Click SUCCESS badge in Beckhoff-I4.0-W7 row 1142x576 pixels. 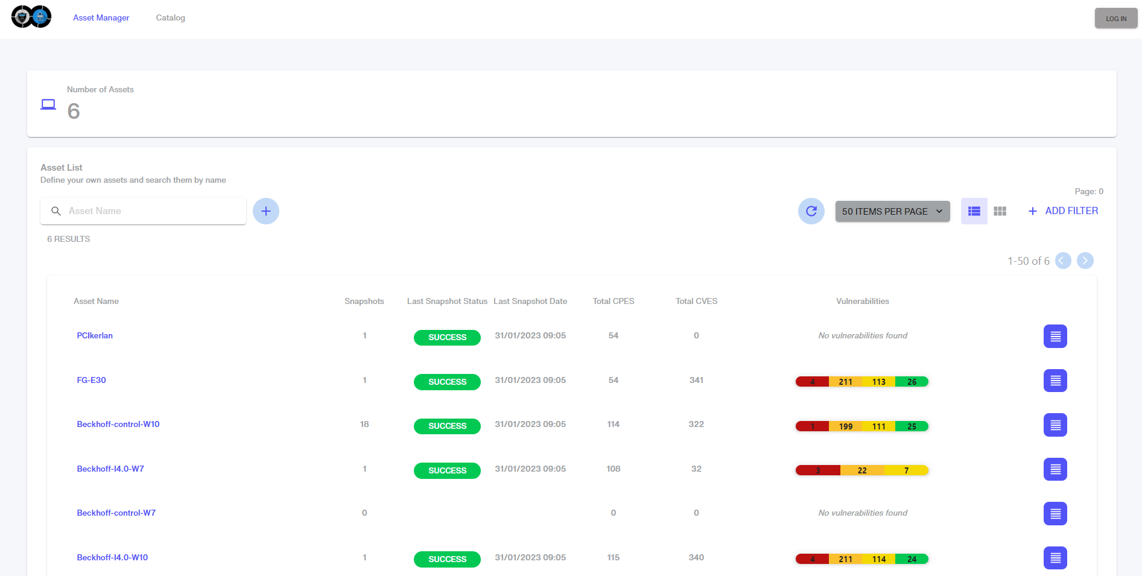[447, 471]
